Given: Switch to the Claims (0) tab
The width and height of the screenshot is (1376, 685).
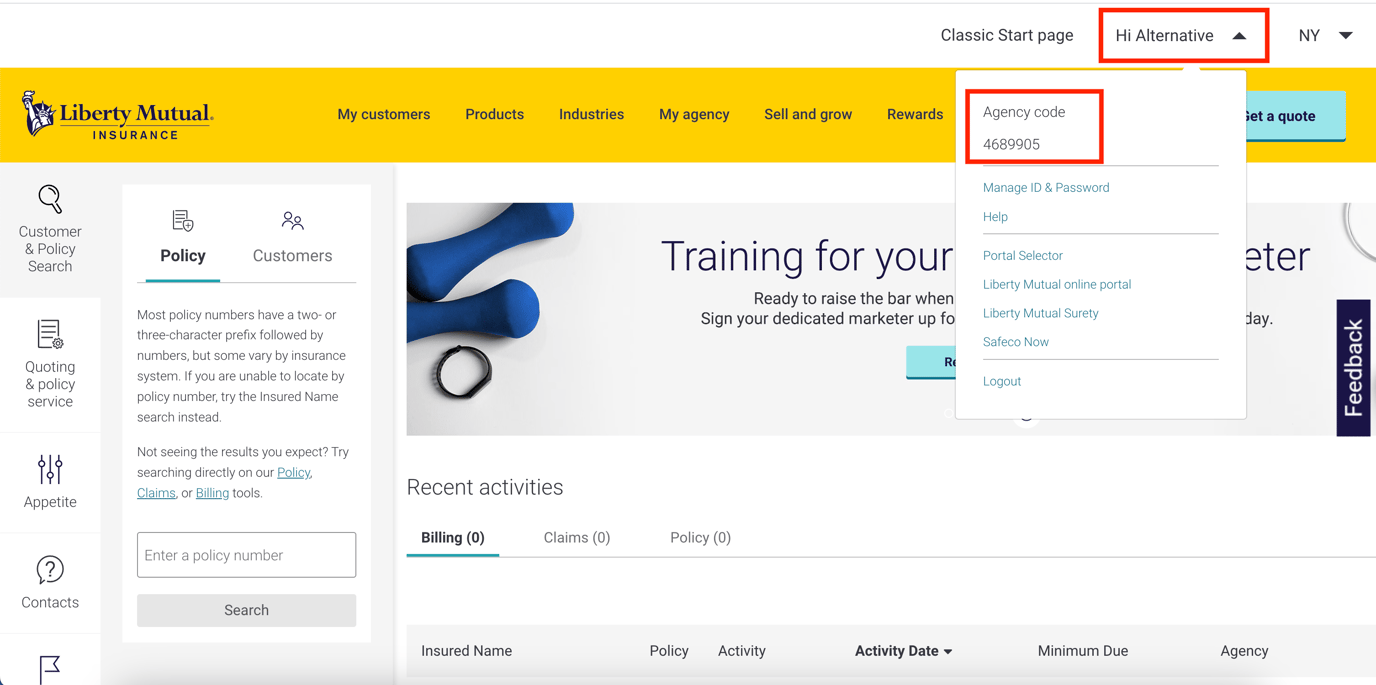Looking at the screenshot, I should [576, 538].
